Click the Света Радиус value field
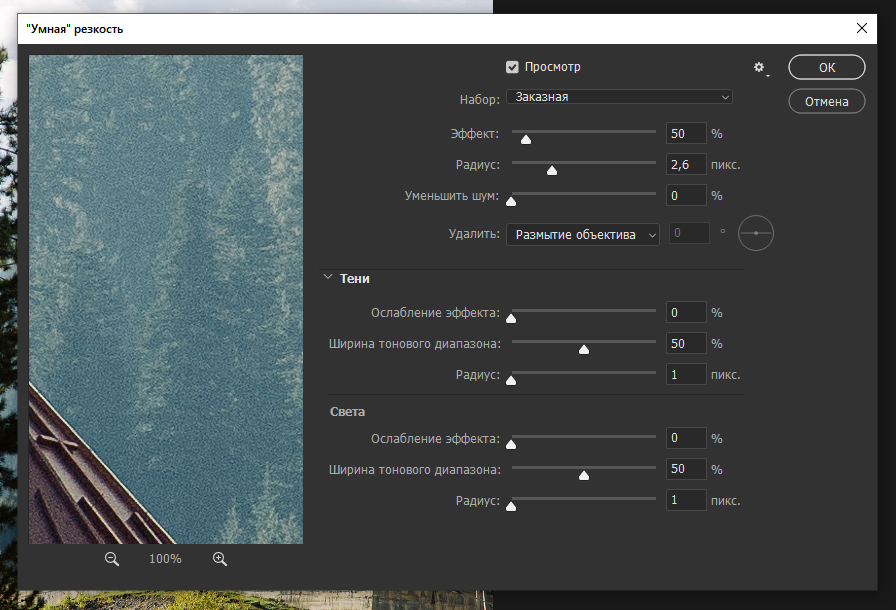896x610 pixels. pyautogui.click(x=686, y=500)
